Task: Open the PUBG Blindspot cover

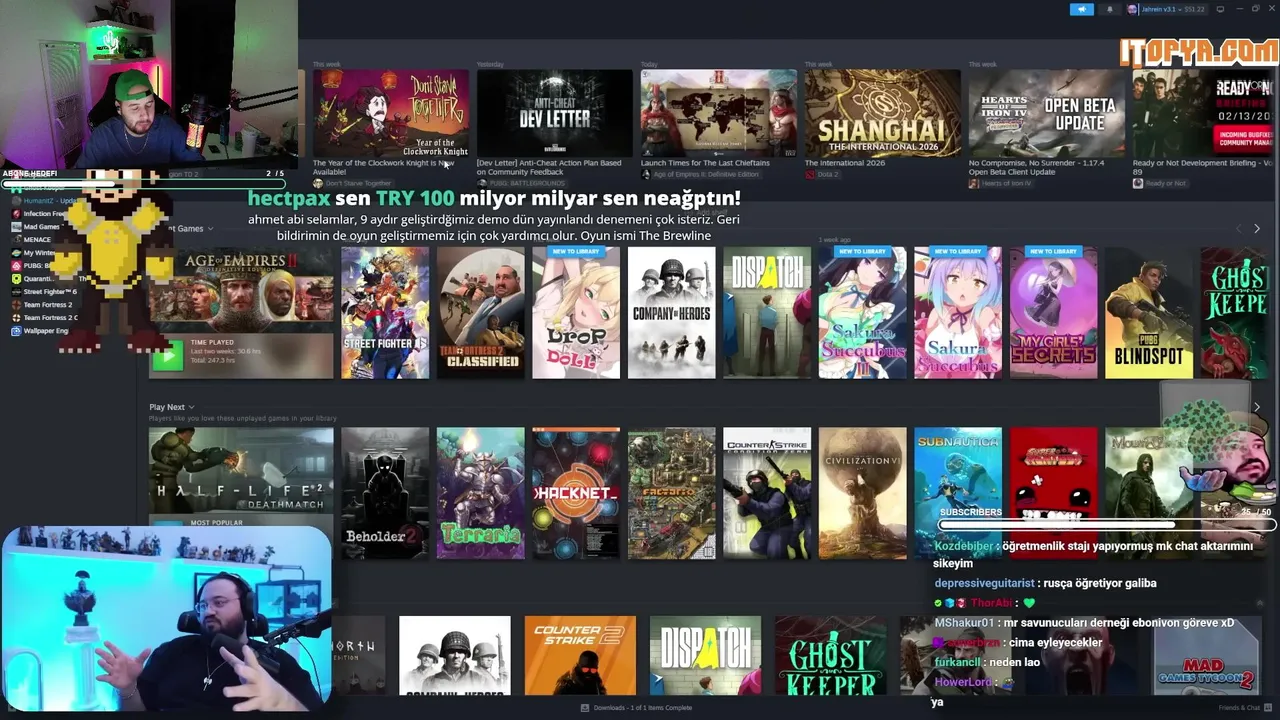Action: (1149, 313)
